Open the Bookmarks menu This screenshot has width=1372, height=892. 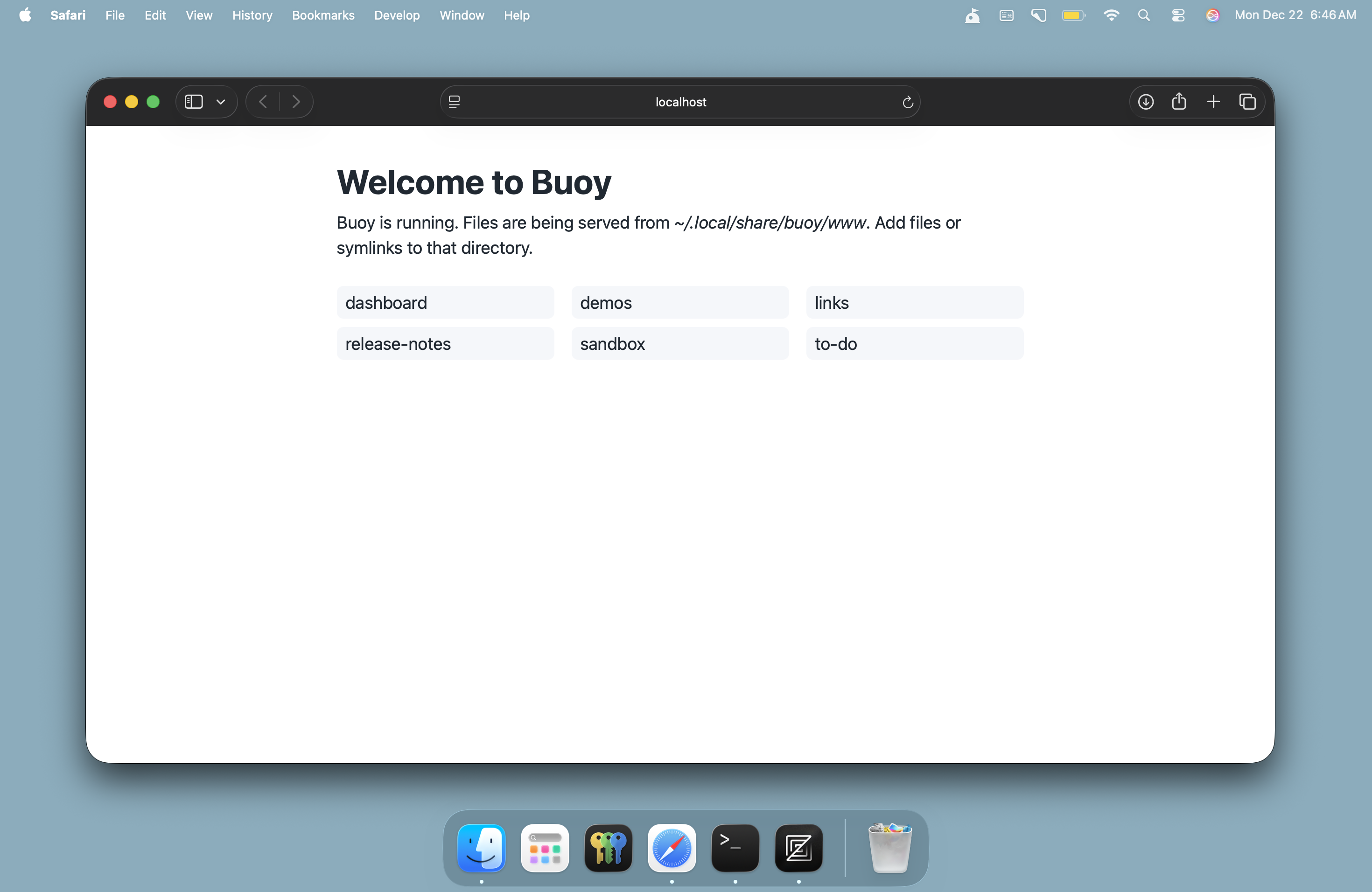[x=323, y=15]
